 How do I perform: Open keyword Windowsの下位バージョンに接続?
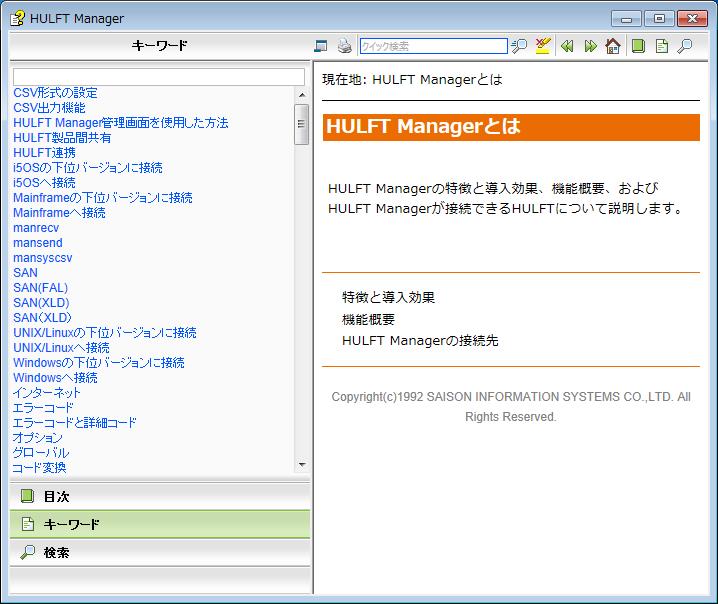click(x=99, y=363)
